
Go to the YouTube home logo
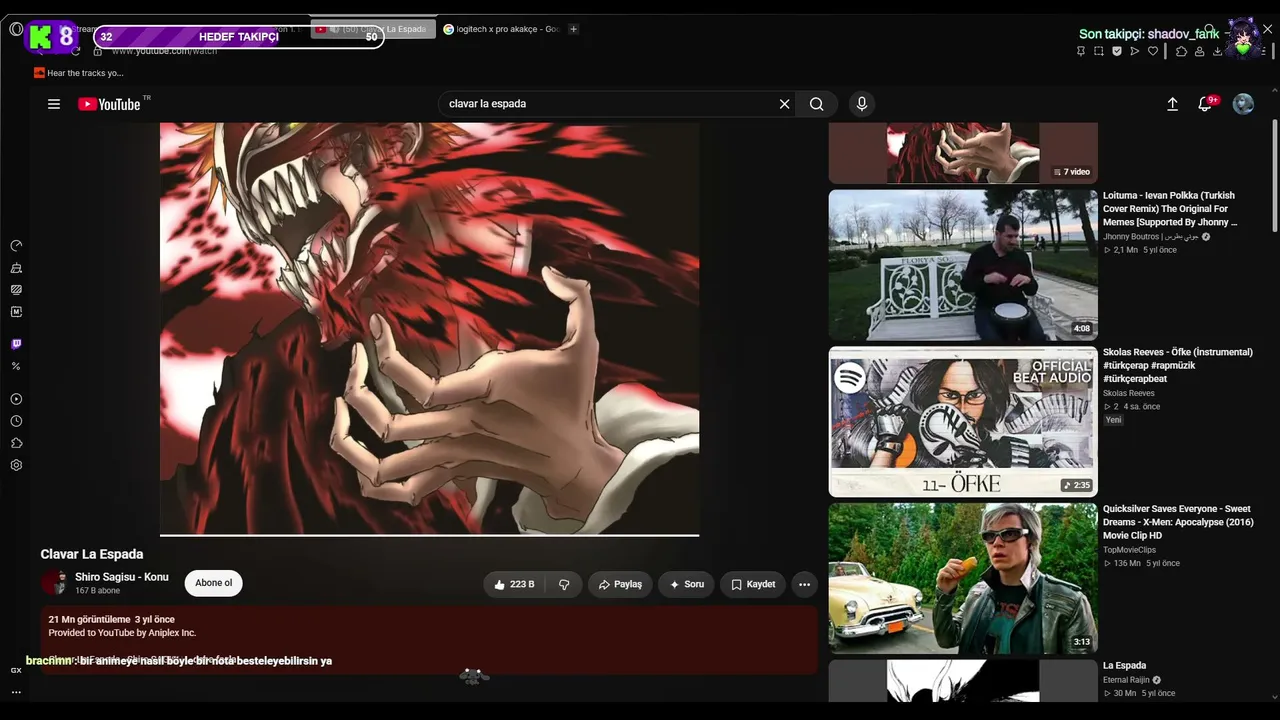point(109,104)
